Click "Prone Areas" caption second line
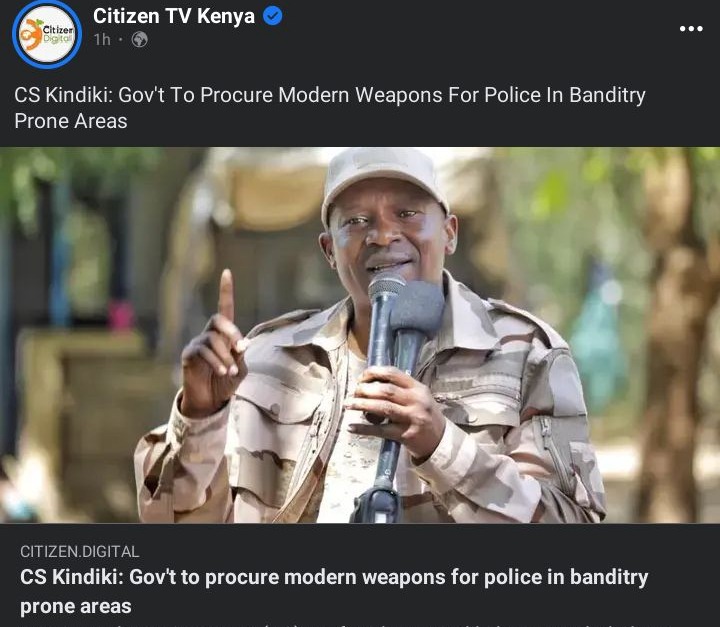Screen dimensions: 720x627 click(x=71, y=121)
